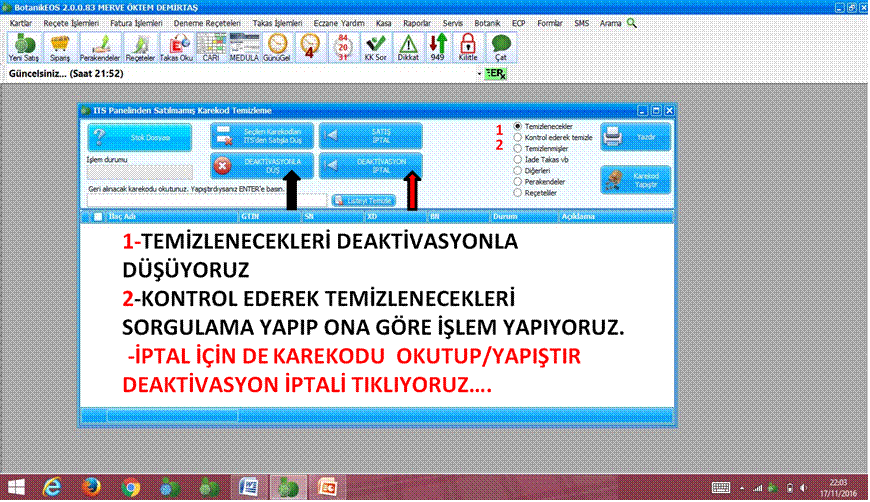This screenshot has height=502, width=870.
Task: Click the DEAKTİVASYON İPTAL button
Action: (x=371, y=163)
